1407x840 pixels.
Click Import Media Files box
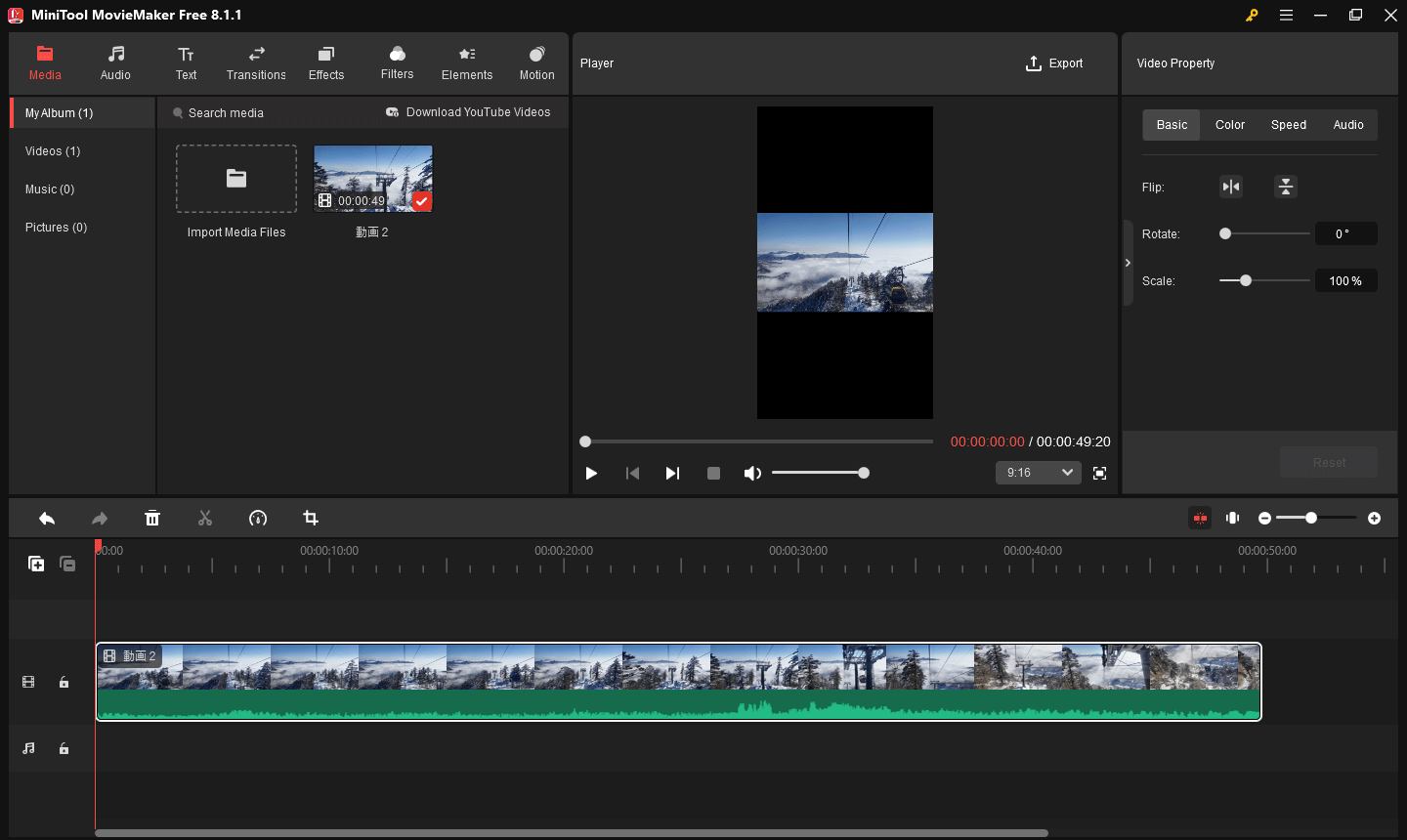[236, 179]
